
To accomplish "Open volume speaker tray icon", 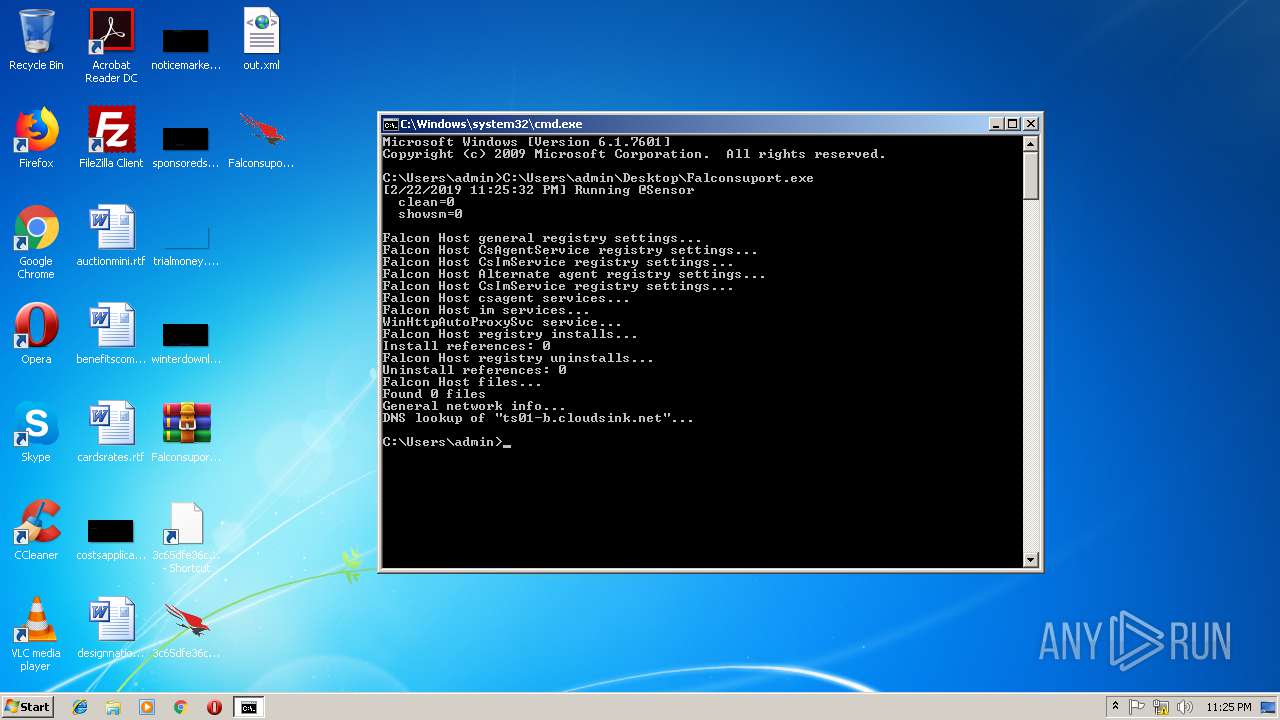I will click(1185, 707).
